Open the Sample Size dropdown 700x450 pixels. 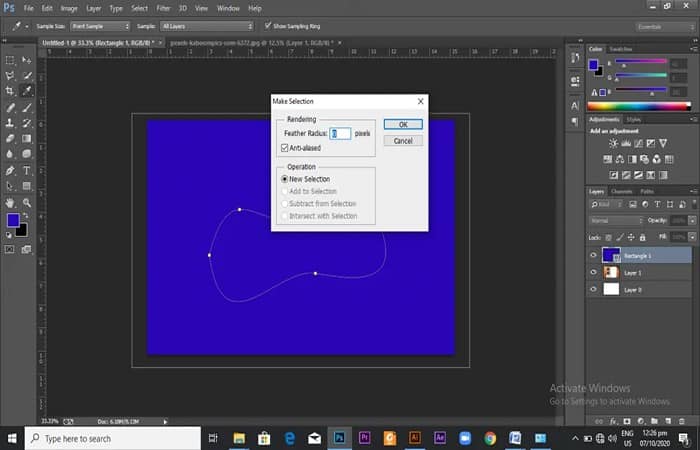(100, 26)
